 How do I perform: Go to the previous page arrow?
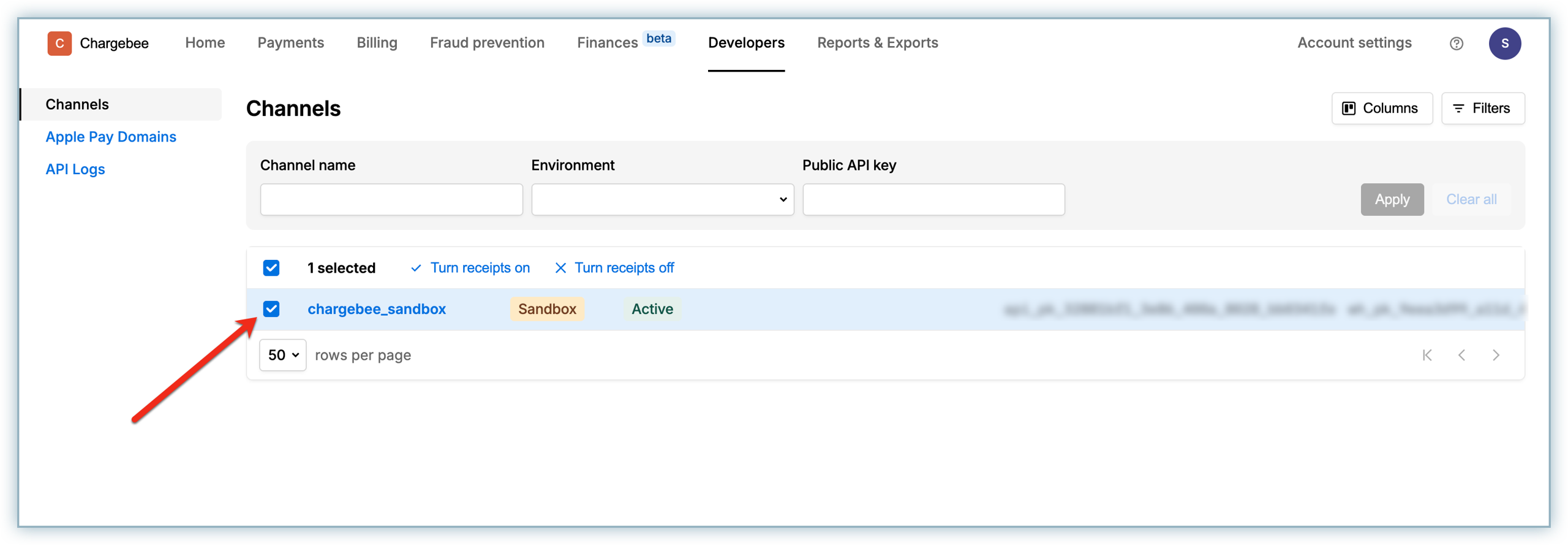1461,355
